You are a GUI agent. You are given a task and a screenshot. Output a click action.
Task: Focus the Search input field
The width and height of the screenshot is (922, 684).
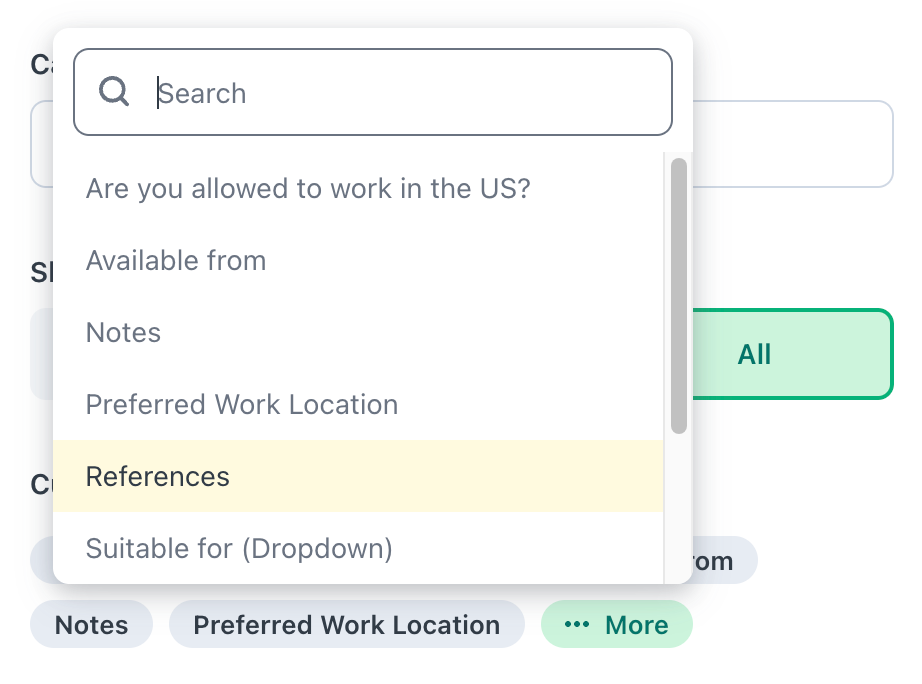(373, 92)
